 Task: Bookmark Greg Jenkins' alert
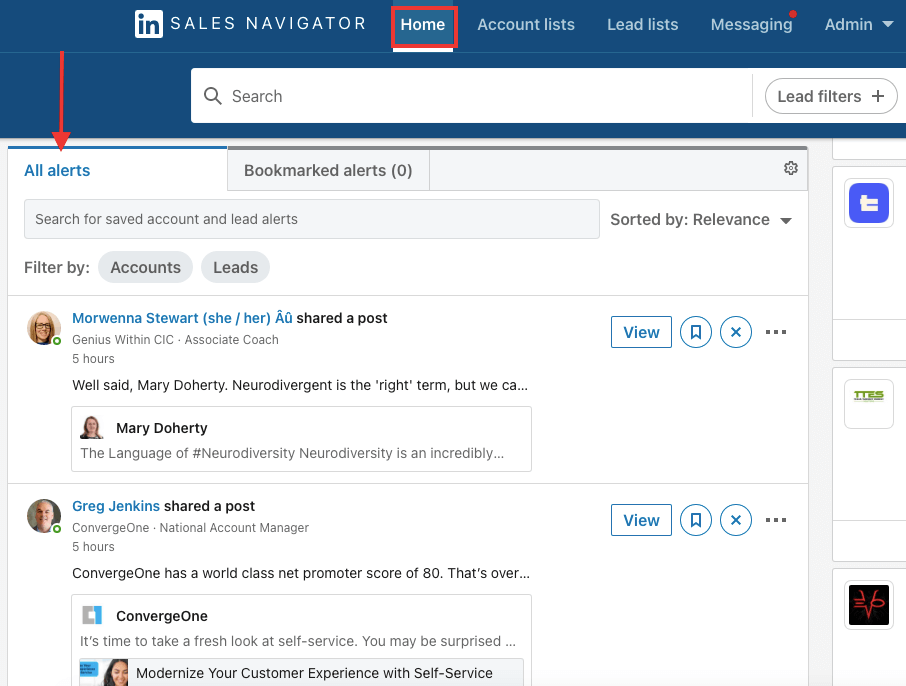[x=696, y=520]
